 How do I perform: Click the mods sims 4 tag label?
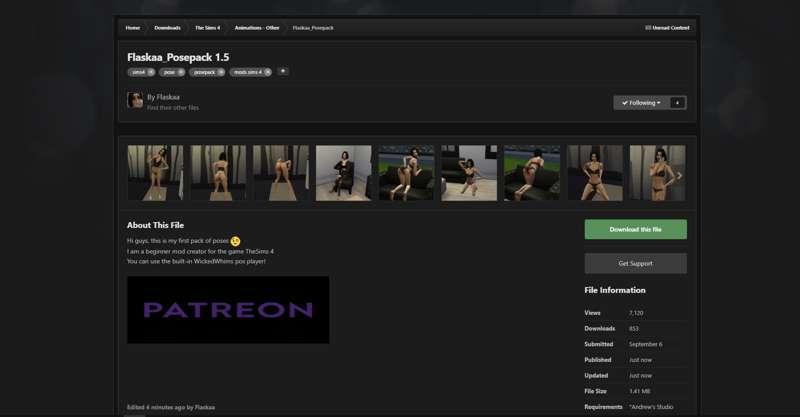[247, 72]
